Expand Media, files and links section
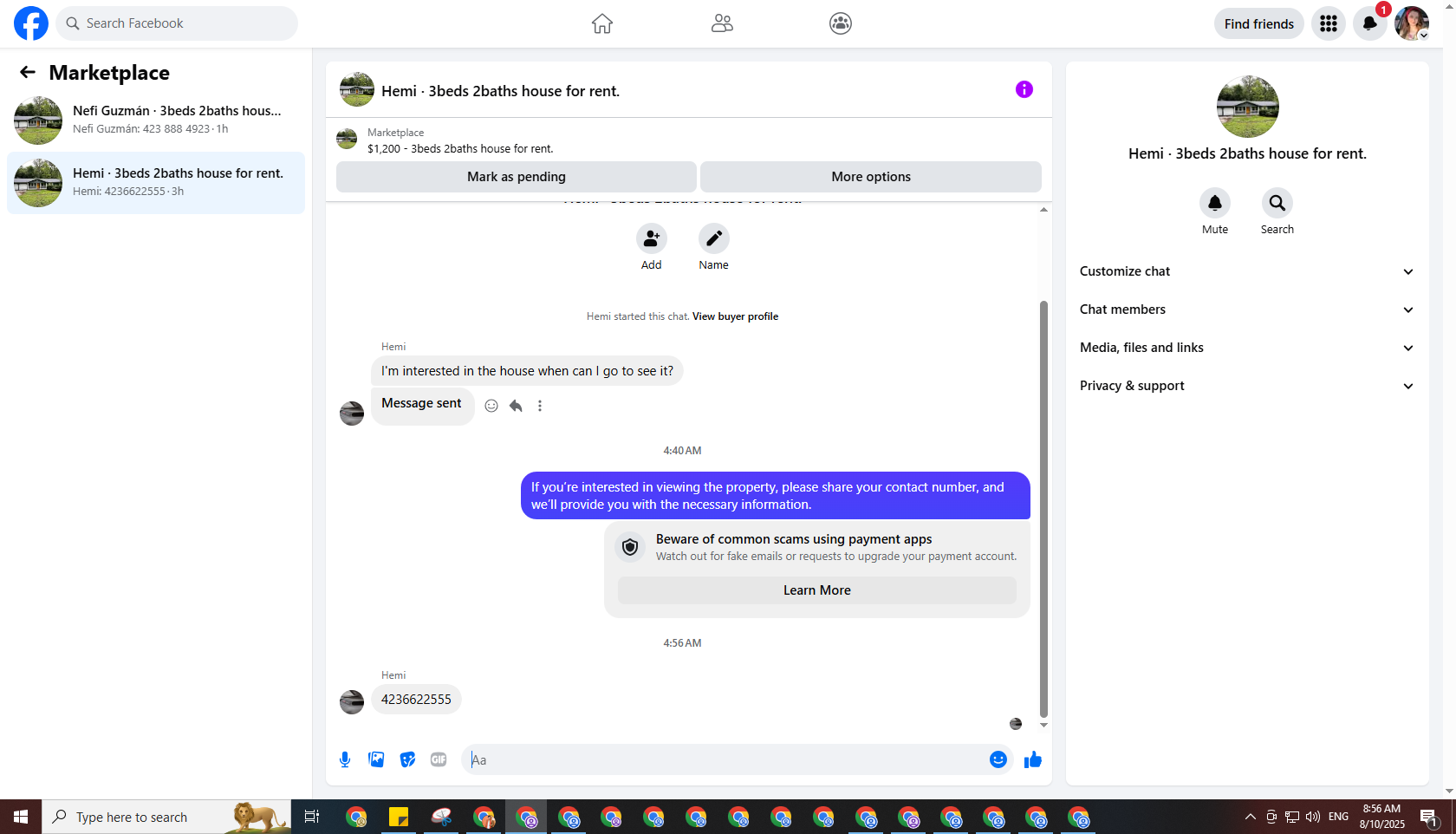This screenshot has width=1456, height=834. (1247, 348)
